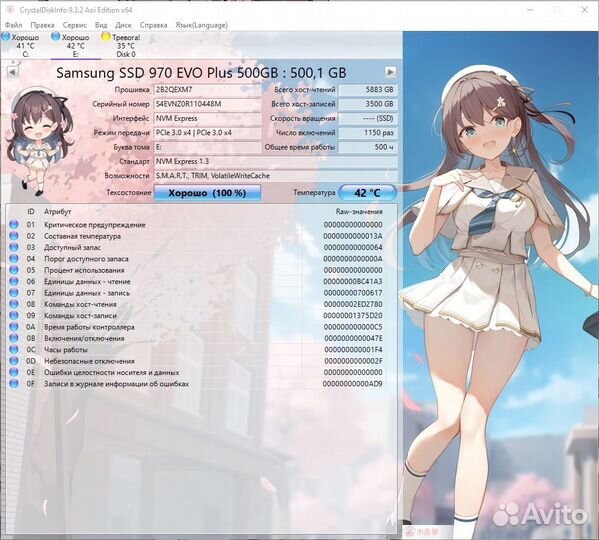Open the Файл menu
The height and width of the screenshot is (540, 599).
[13, 25]
